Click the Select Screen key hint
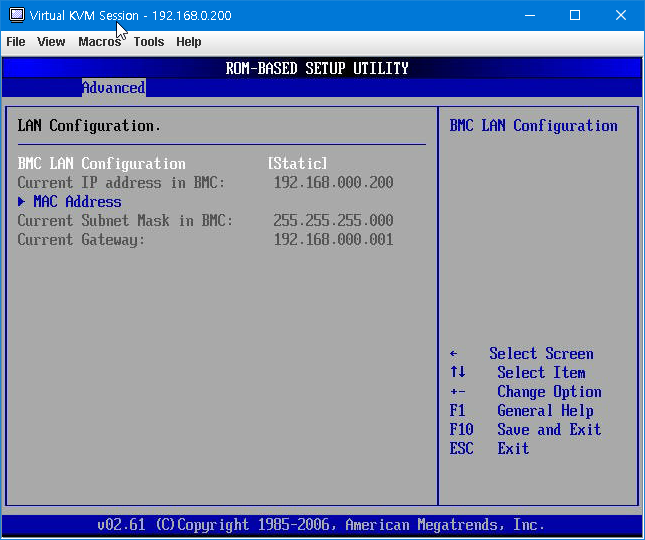This screenshot has height=540, width=645. click(x=522, y=353)
